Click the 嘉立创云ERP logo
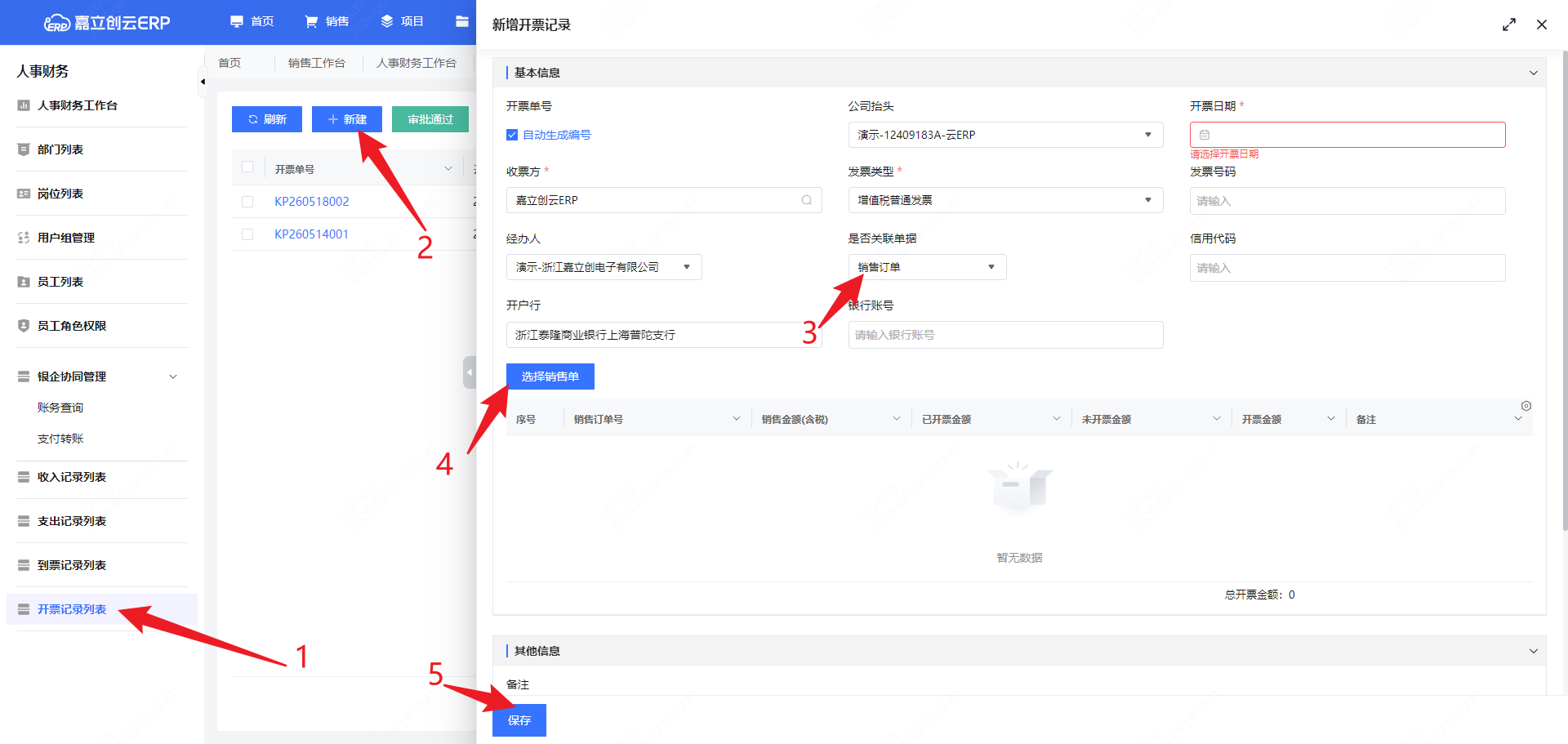 [107, 23]
